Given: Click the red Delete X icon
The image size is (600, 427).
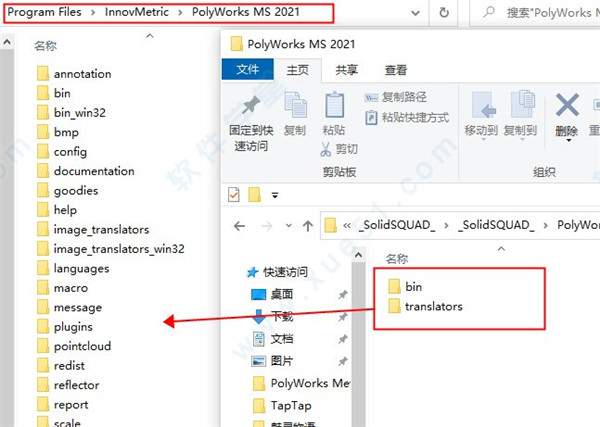Looking at the screenshot, I should [567, 105].
